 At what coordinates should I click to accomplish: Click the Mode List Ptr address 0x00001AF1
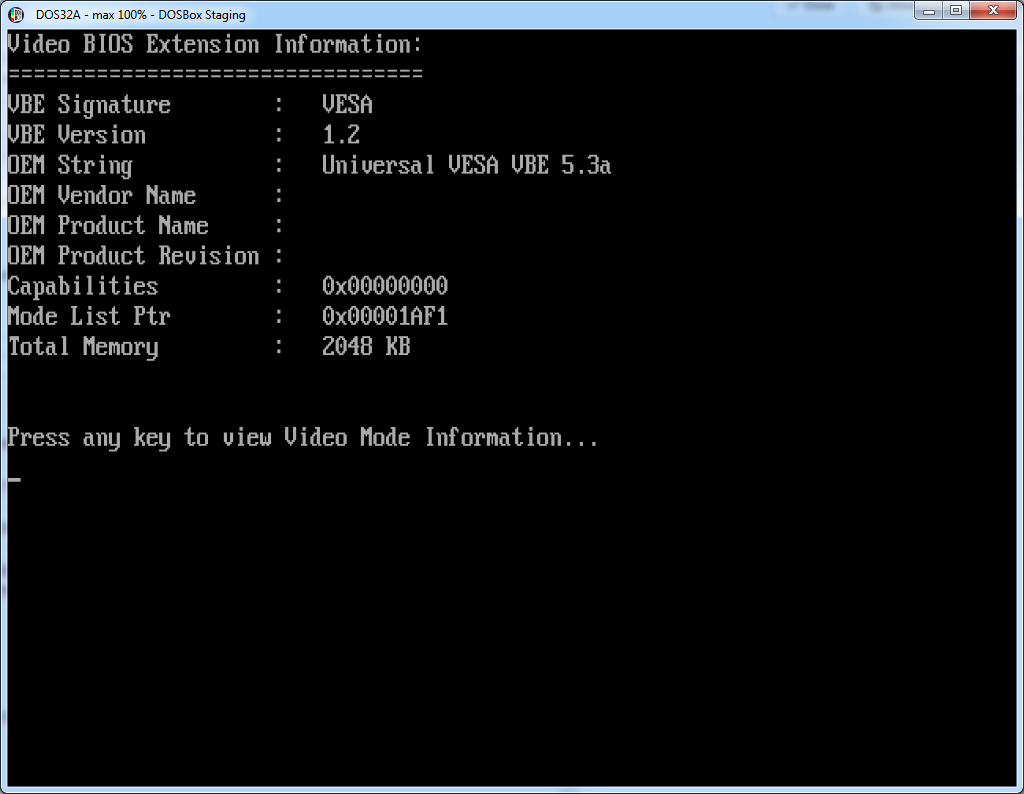(x=384, y=315)
